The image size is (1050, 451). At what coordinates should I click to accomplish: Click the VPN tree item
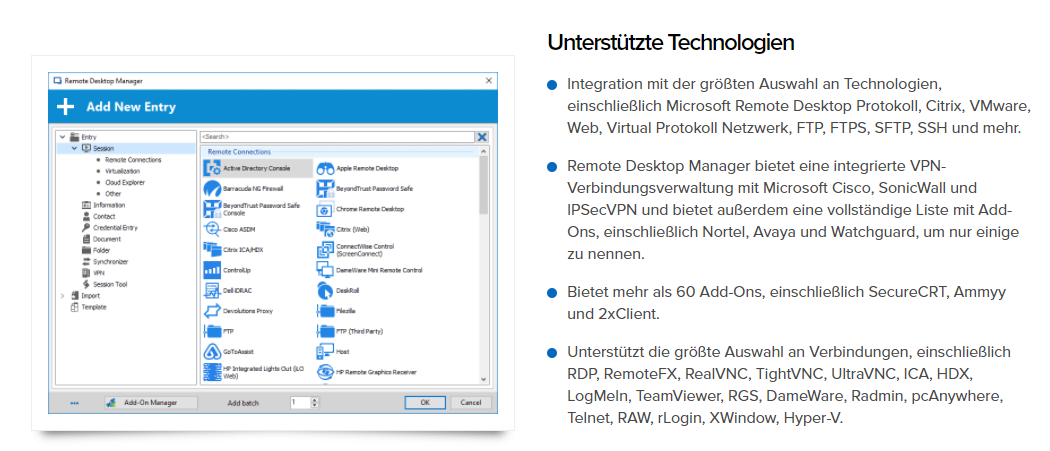tap(98, 273)
